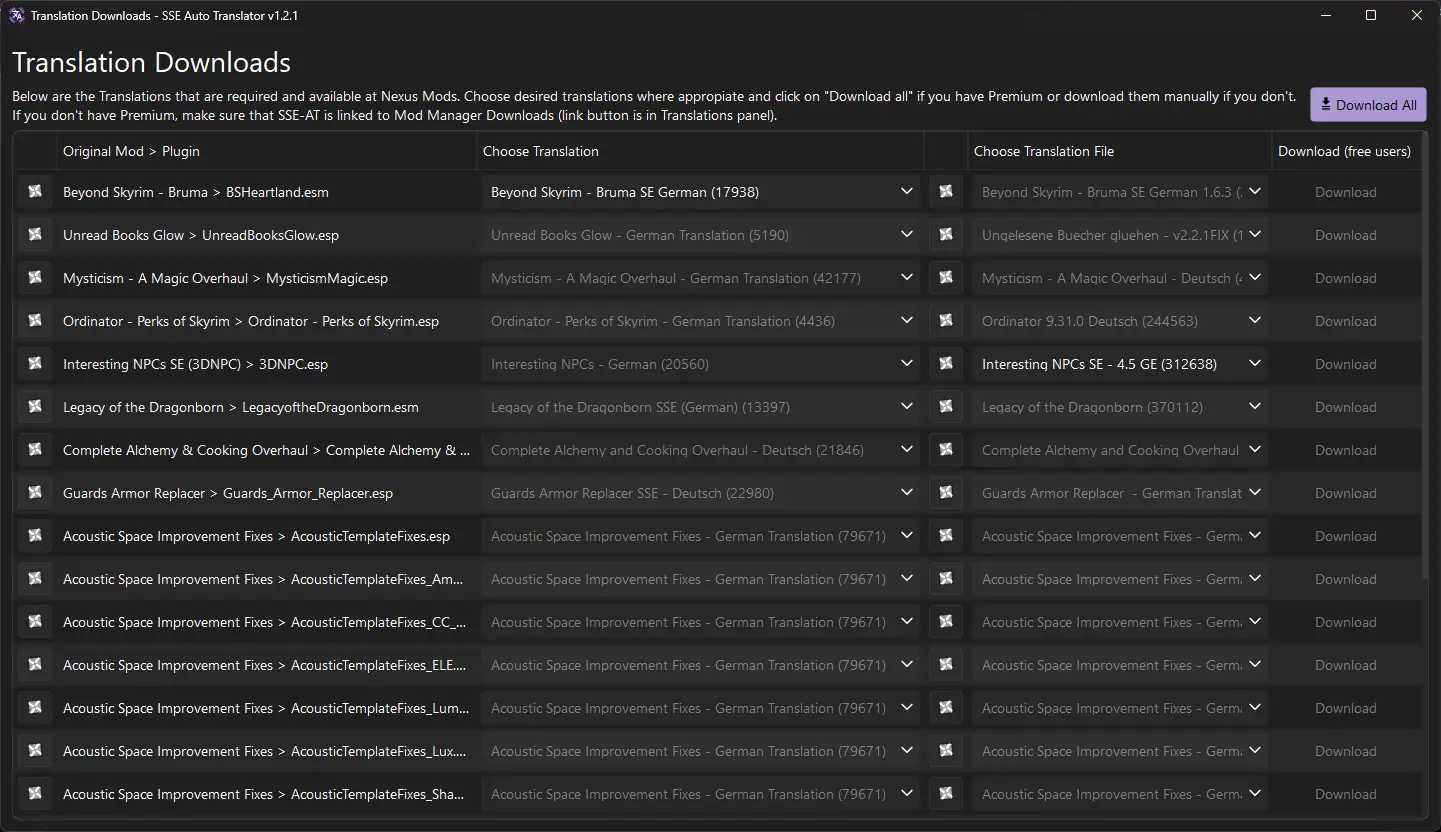This screenshot has width=1441, height=832.
Task: Click Download in Unread Books Glow row
Action: pos(1345,235)
